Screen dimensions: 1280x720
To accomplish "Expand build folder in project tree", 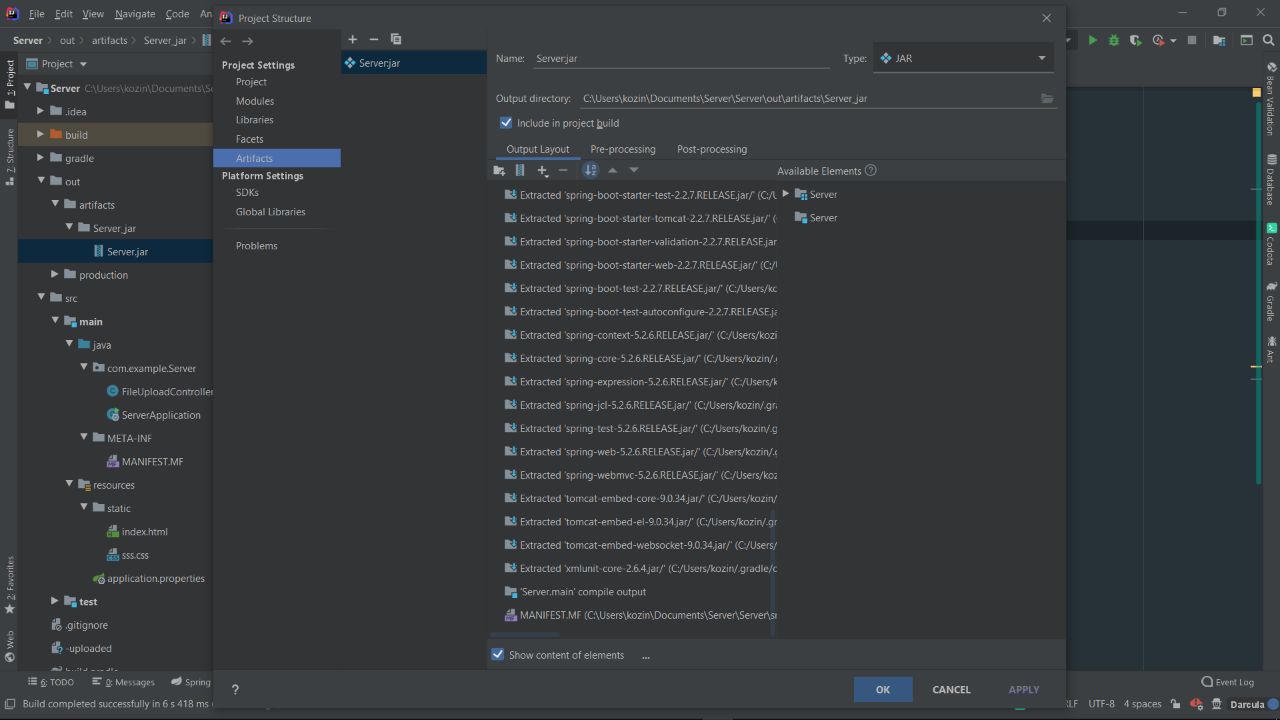I will [x=41, y=134].
